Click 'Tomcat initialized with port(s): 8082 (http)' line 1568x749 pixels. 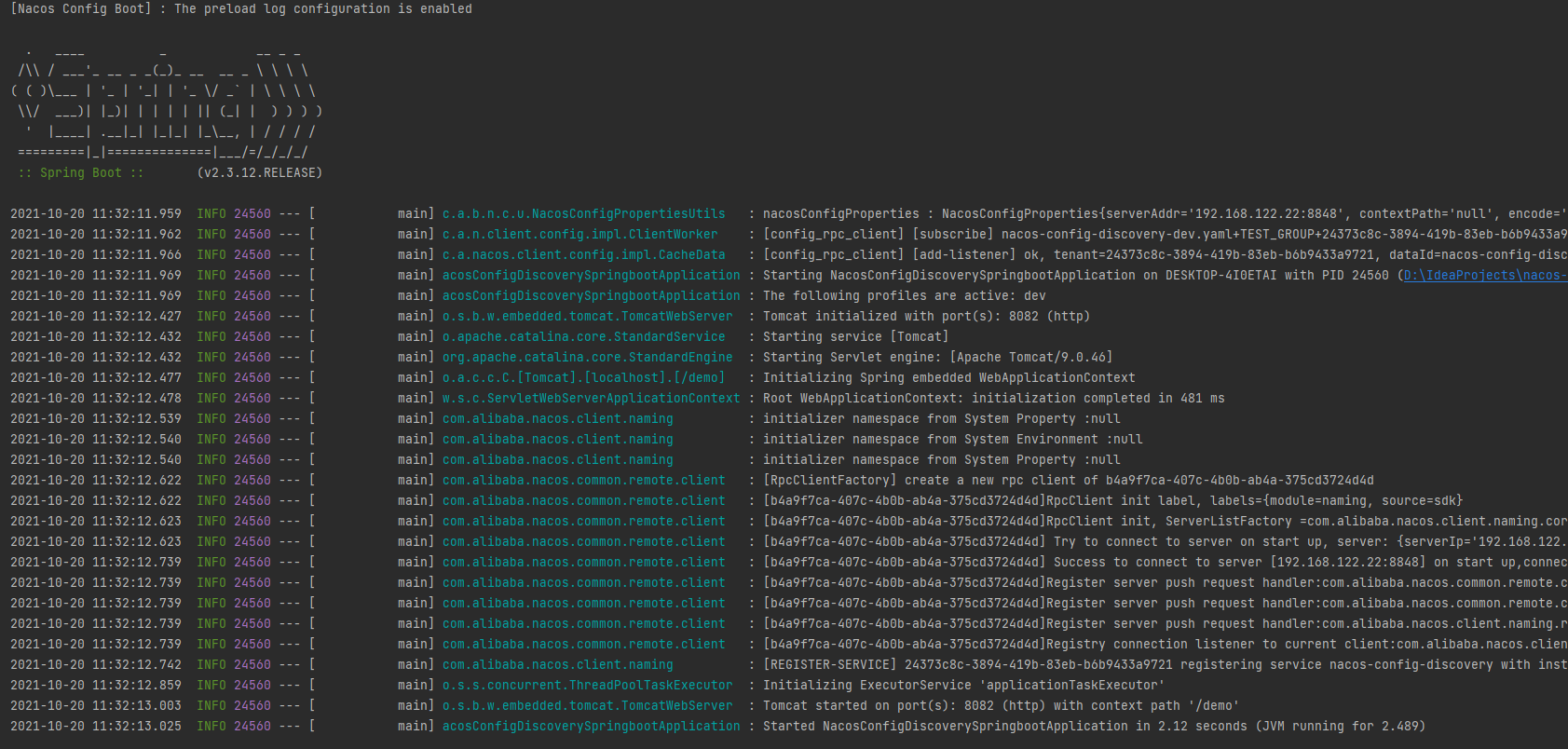coord(927,316)
